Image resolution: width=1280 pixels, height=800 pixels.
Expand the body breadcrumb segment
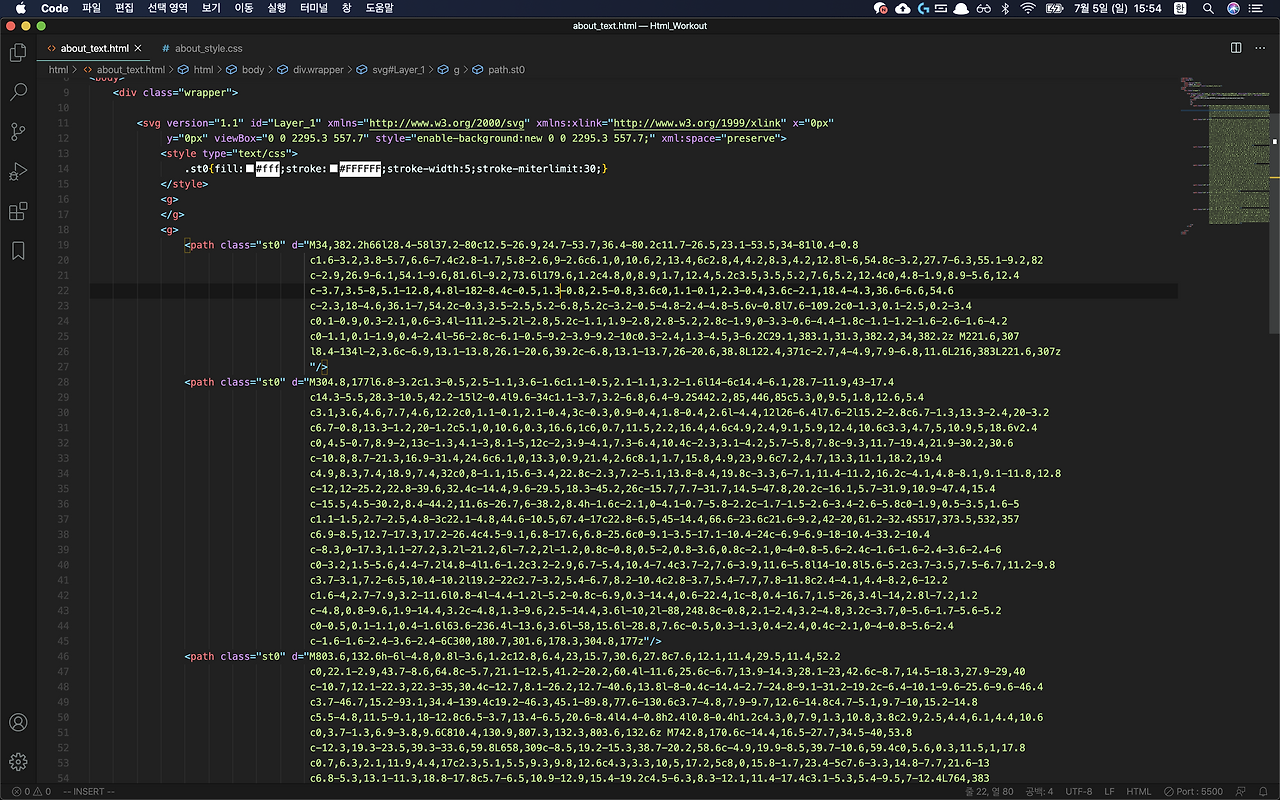[246, 70]
